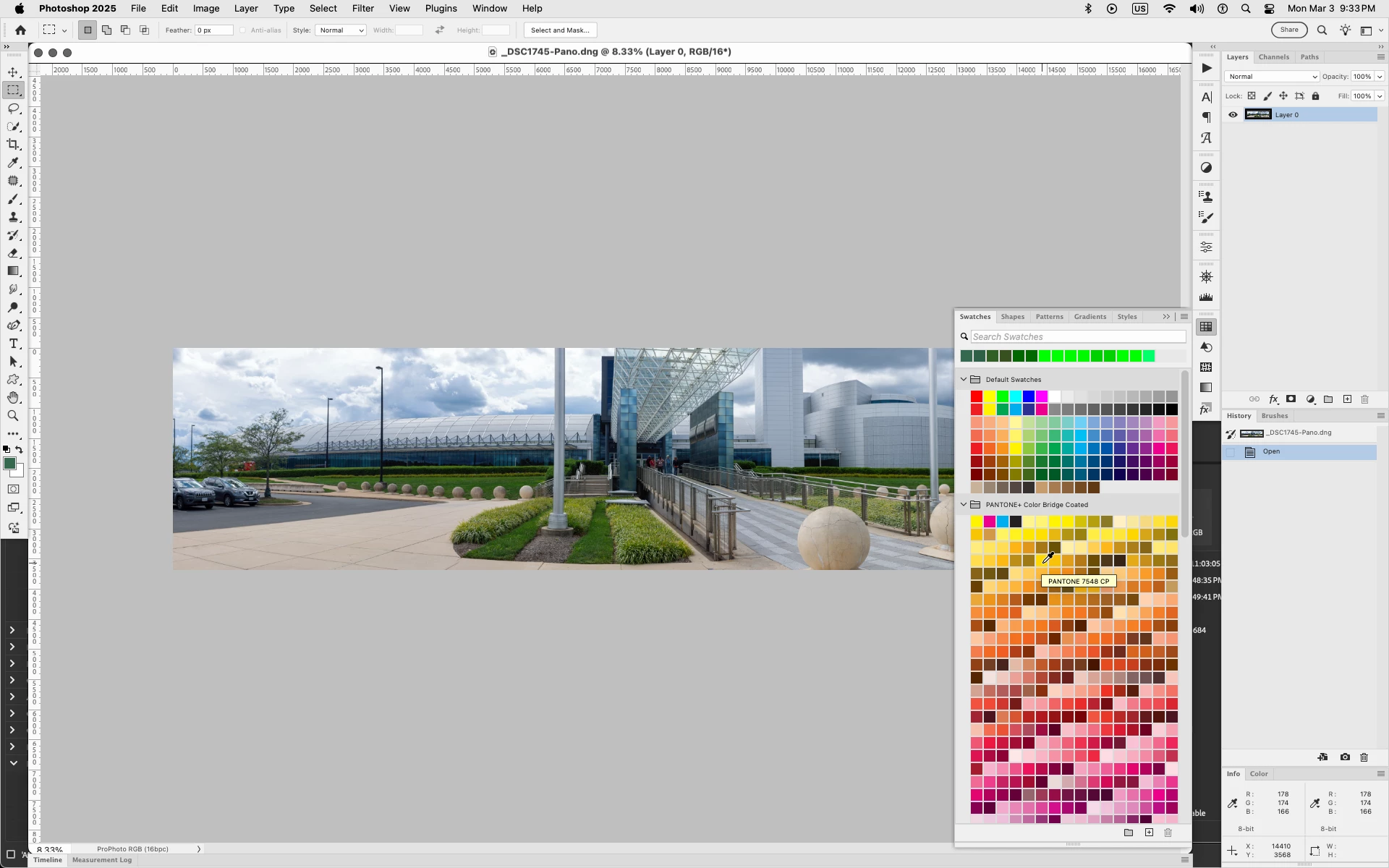Choose the Eyedropper tool in toolbar
The image size is (1389, 868).
(13, 163)
